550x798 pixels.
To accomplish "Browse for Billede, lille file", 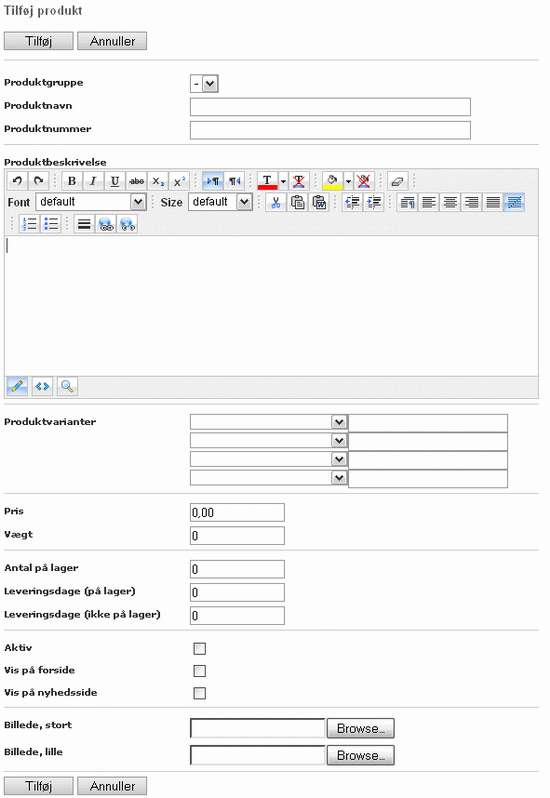I will (x=361, y=755).
